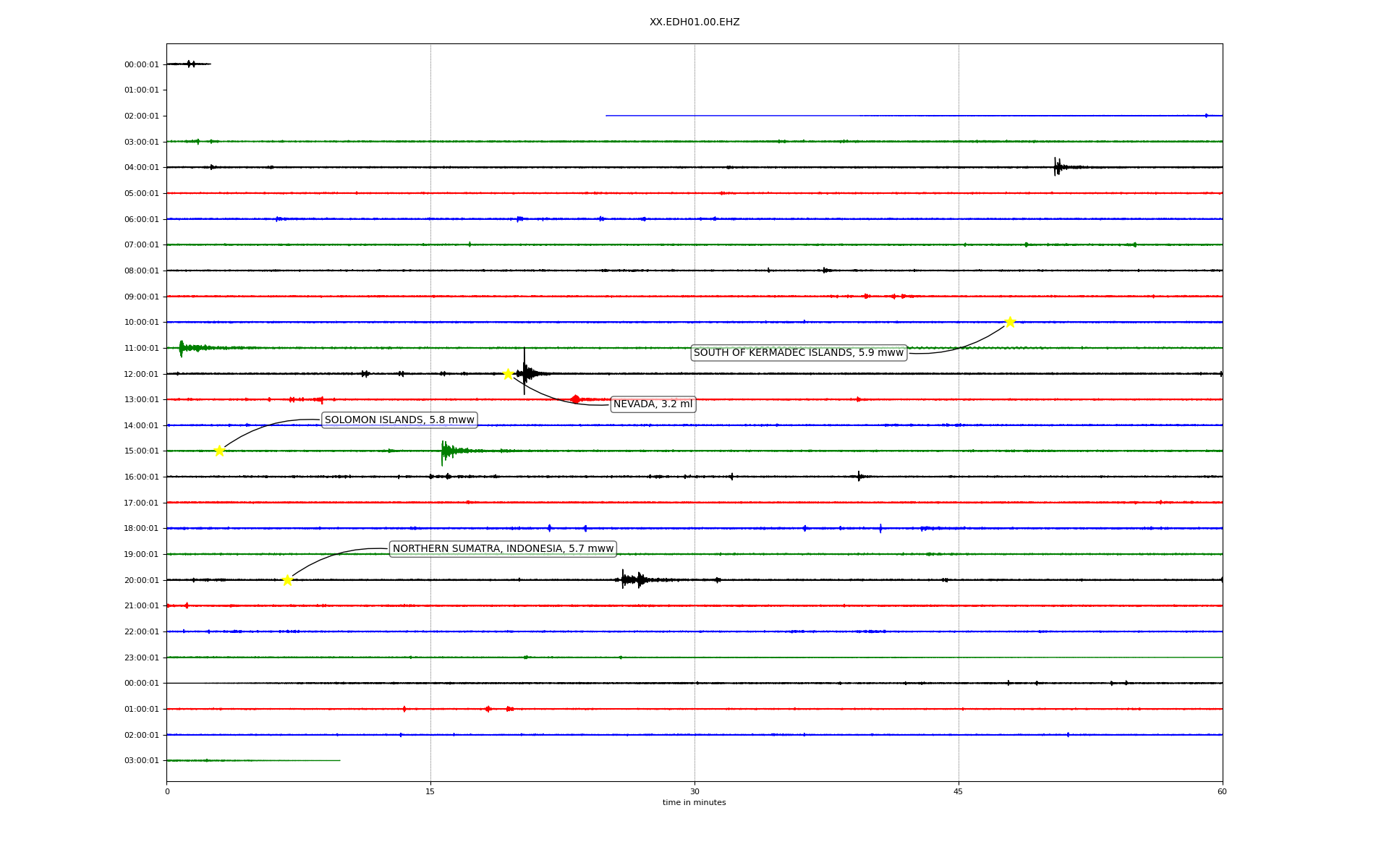Select the SOUTH OF KERMADEC ISLANDS annotation label

[799, 353]
